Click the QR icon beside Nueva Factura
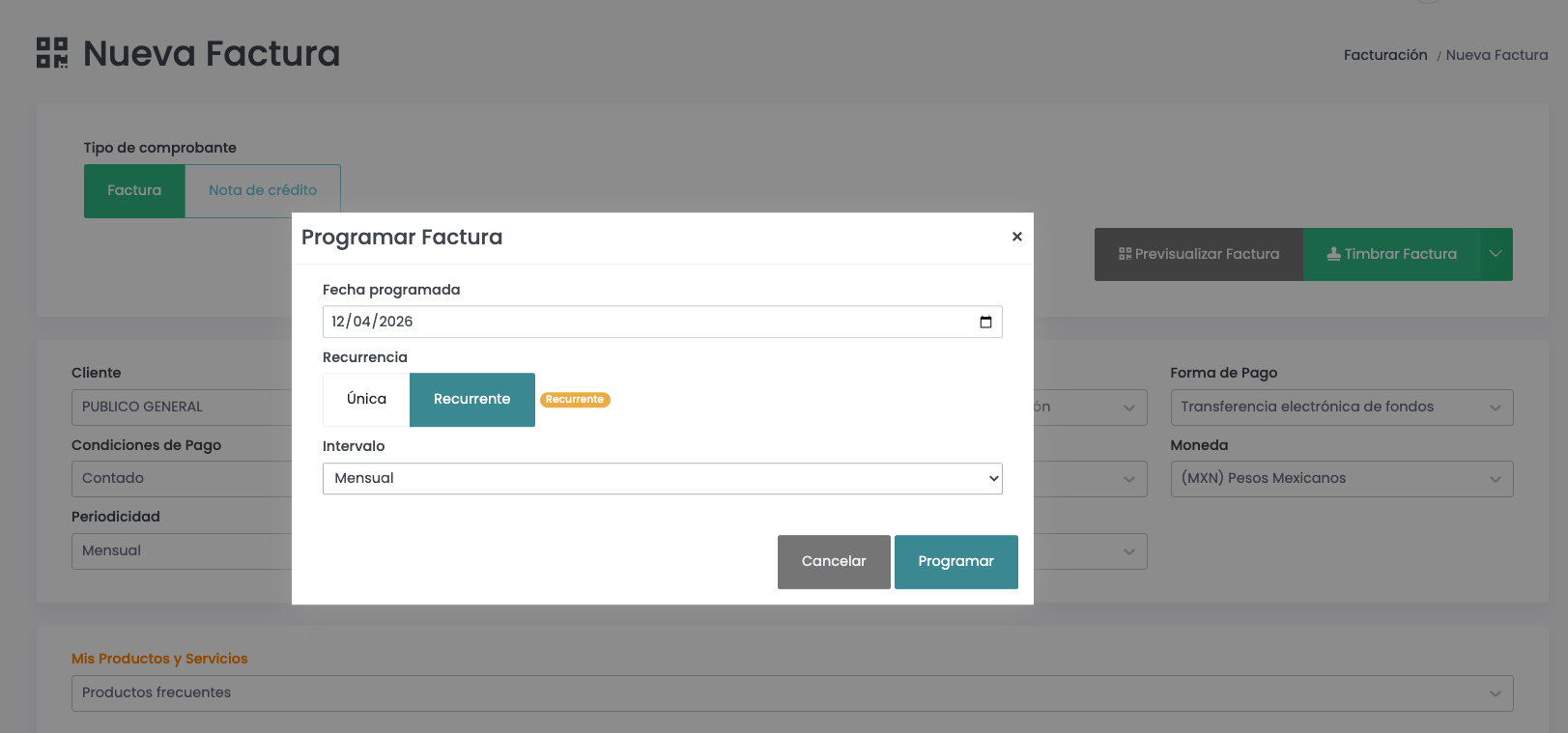The height and width of the screenshot is (733, 1568). coord(52,53)
